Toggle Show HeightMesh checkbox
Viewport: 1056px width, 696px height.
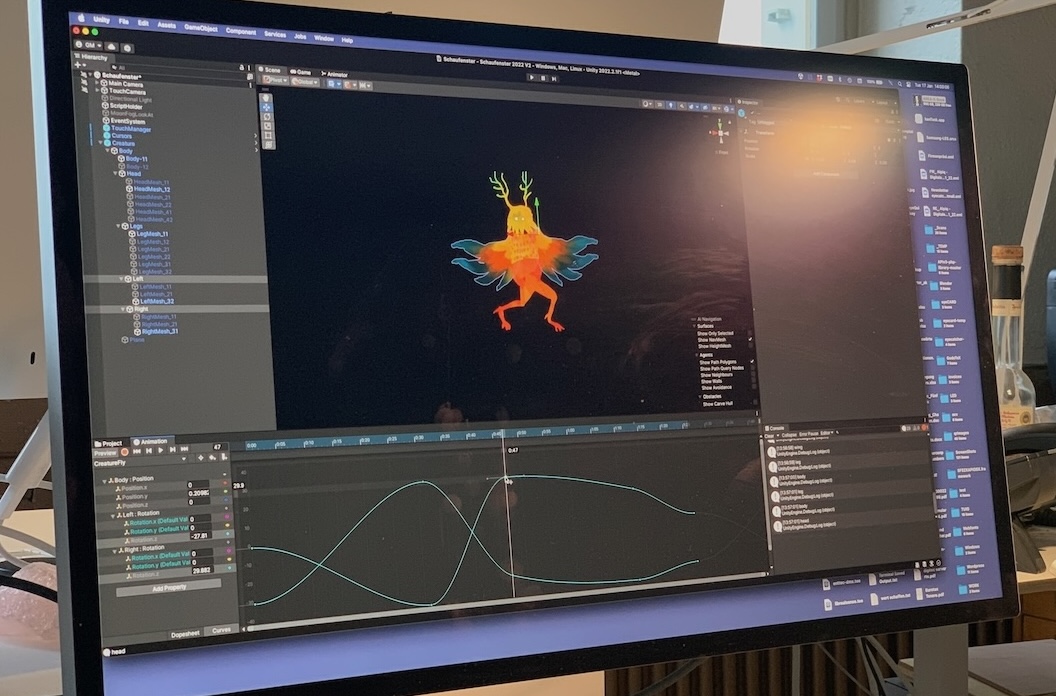[x=751, y=346]
